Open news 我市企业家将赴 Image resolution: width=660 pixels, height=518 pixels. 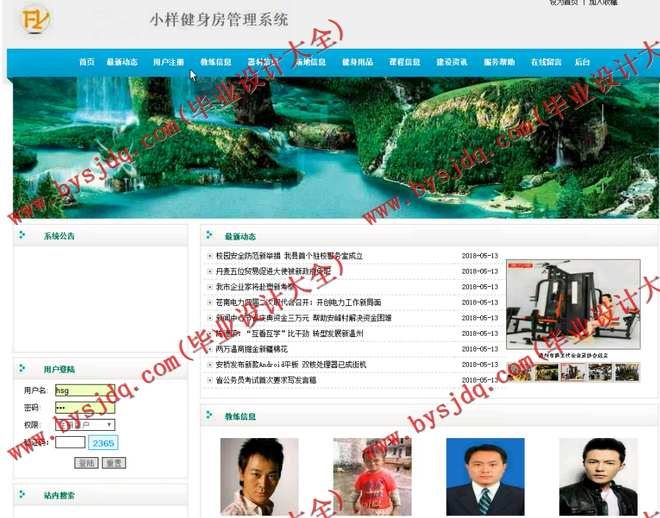[255, 287]
